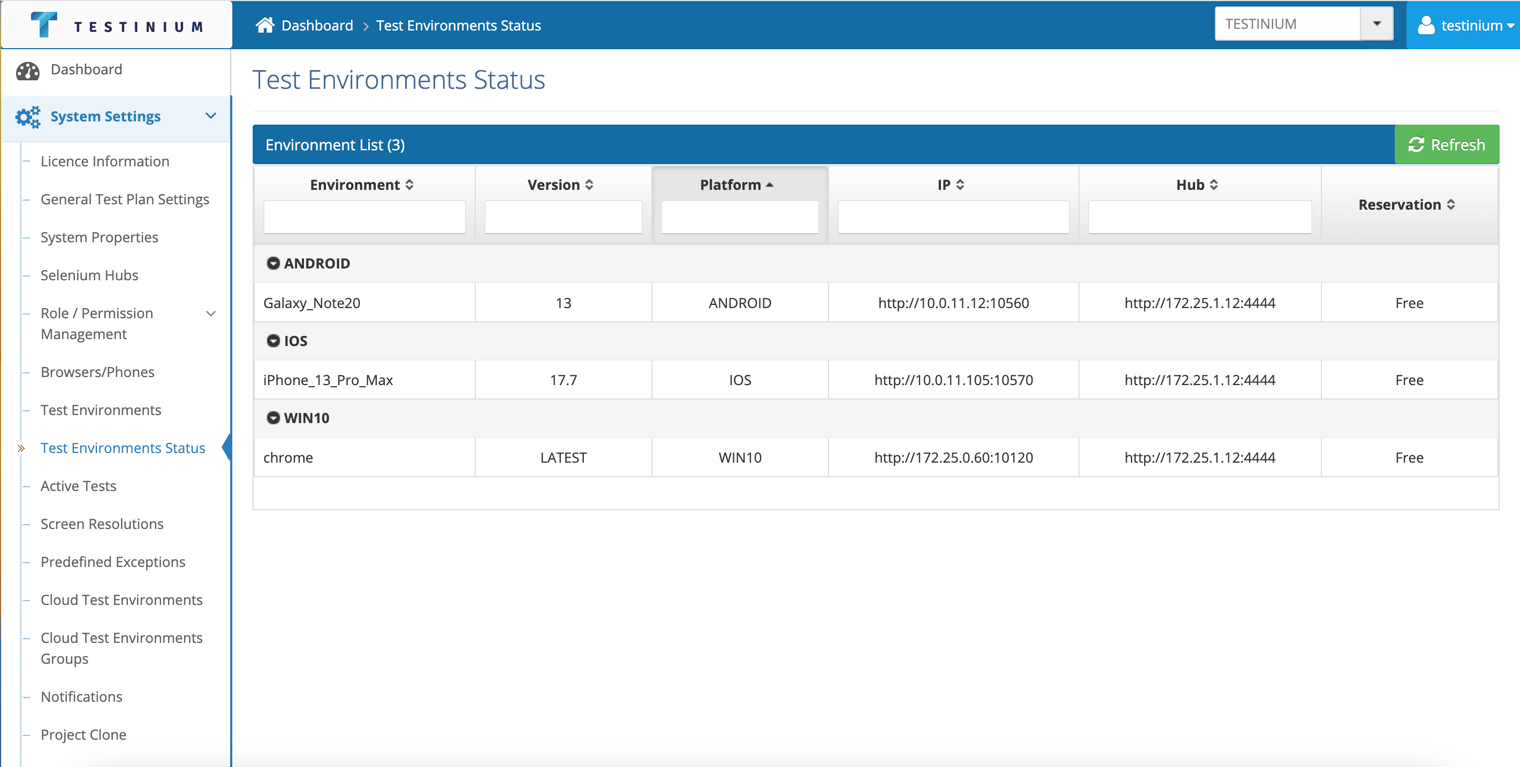This screenshot has height=767, width=1520.
Task: Click the Hub filter input
Action: pyautogui.click(x=1200, y=217)
